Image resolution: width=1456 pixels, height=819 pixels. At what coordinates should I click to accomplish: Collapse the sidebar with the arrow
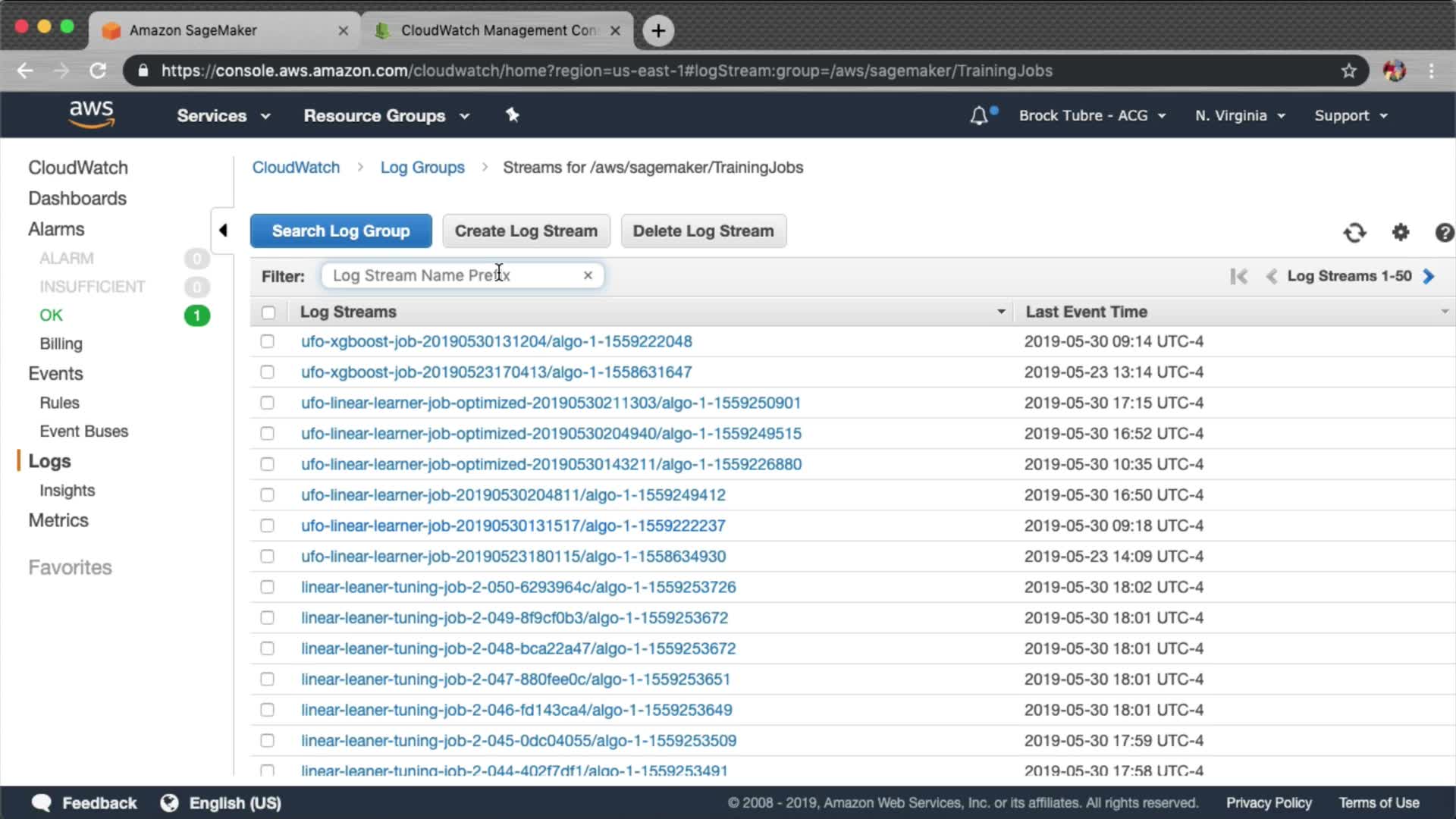(x=223, y=230)
